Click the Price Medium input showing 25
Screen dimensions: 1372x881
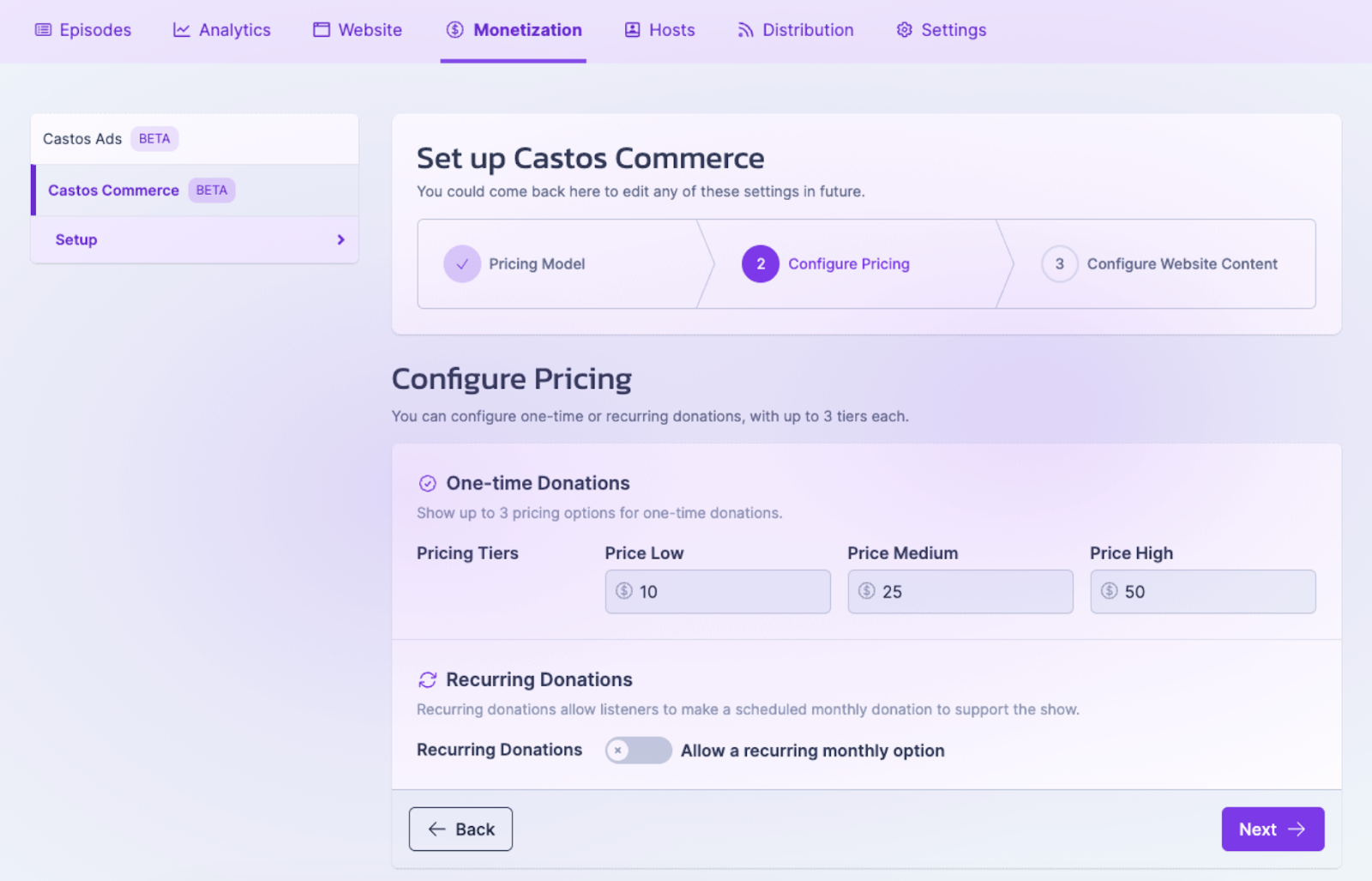tap(960, 591)
